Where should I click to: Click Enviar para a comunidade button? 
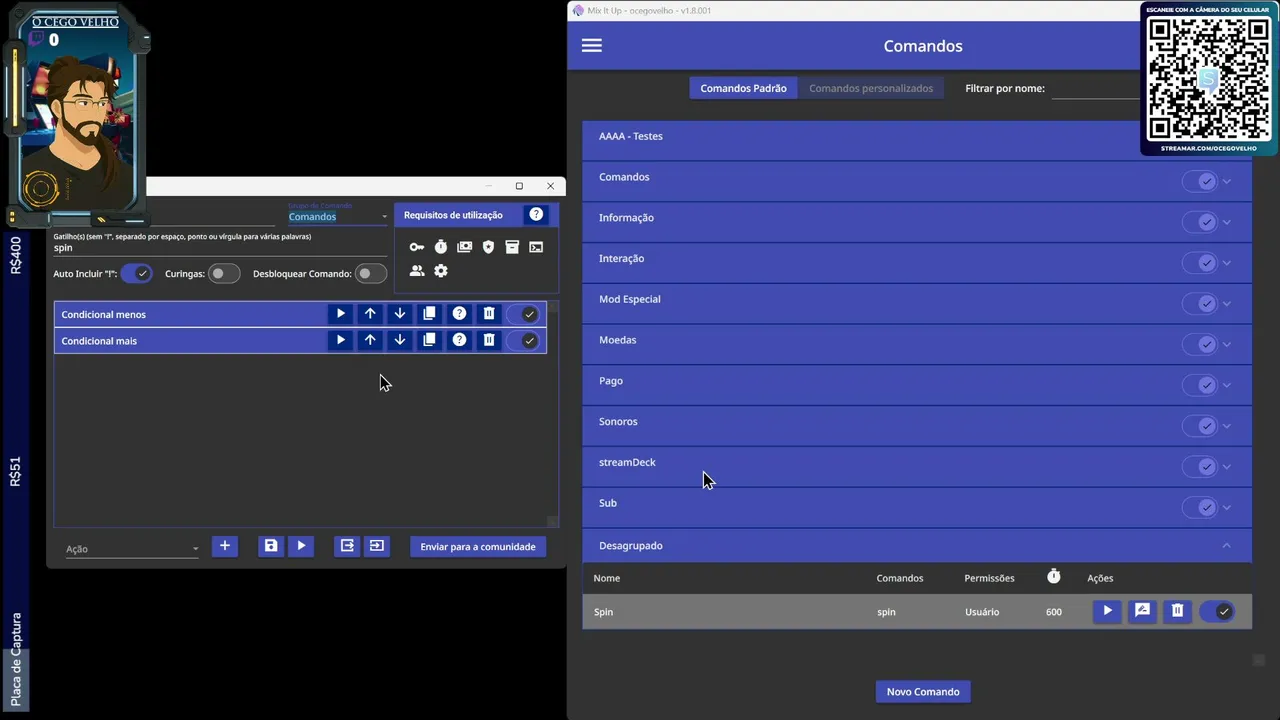478,546
